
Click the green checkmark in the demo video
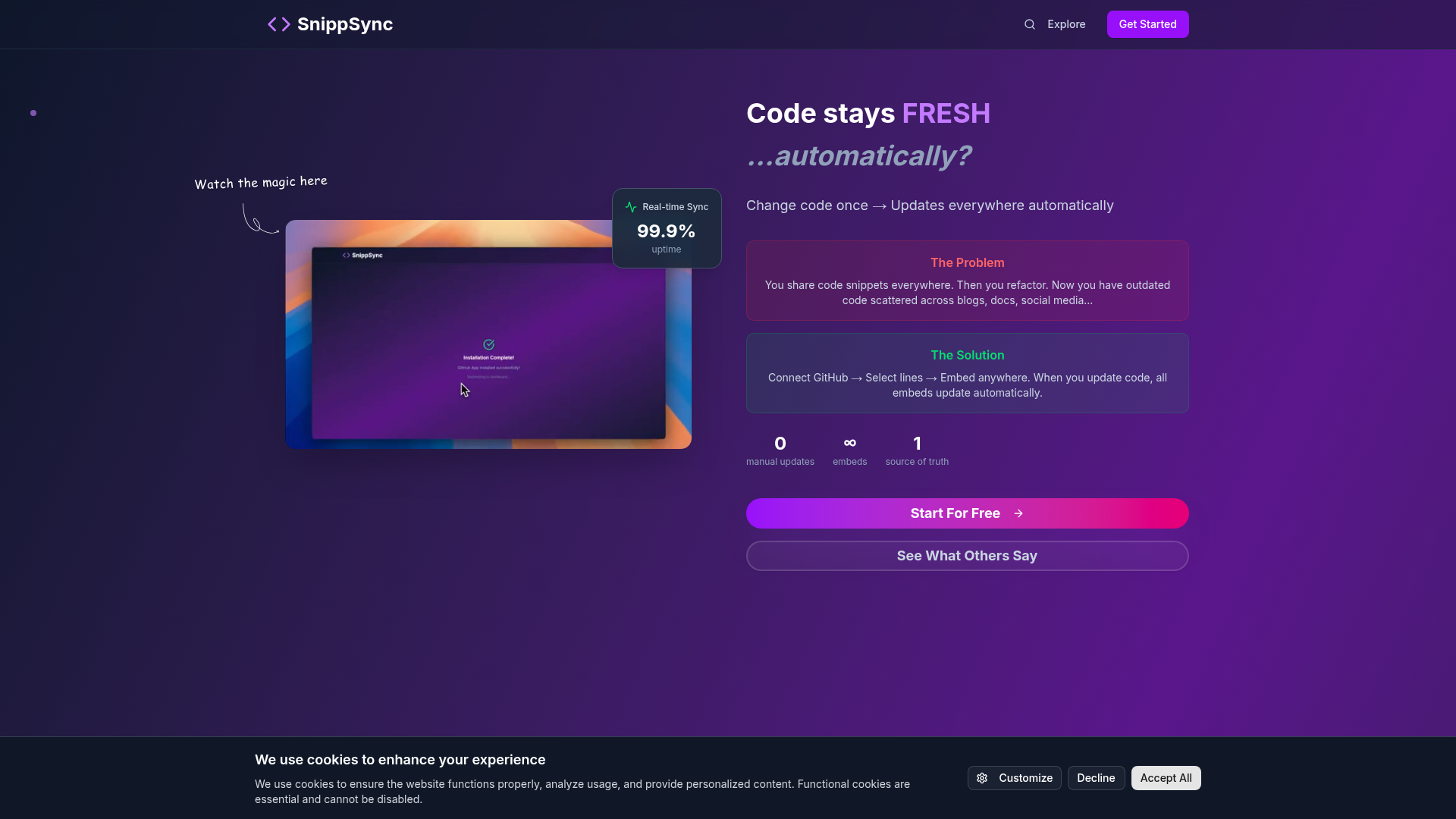click(489, 344)
